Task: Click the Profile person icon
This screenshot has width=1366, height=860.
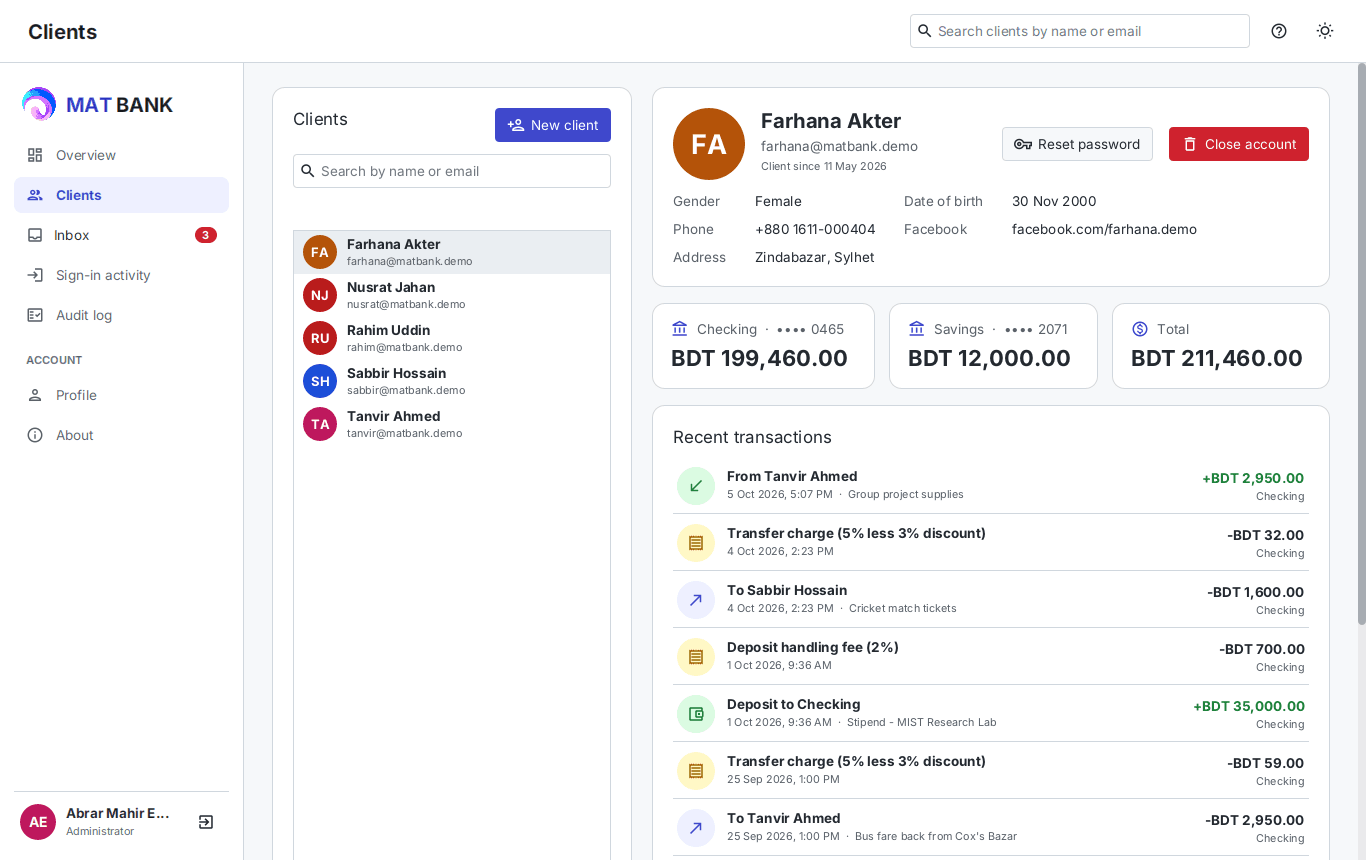Action: 35,395
